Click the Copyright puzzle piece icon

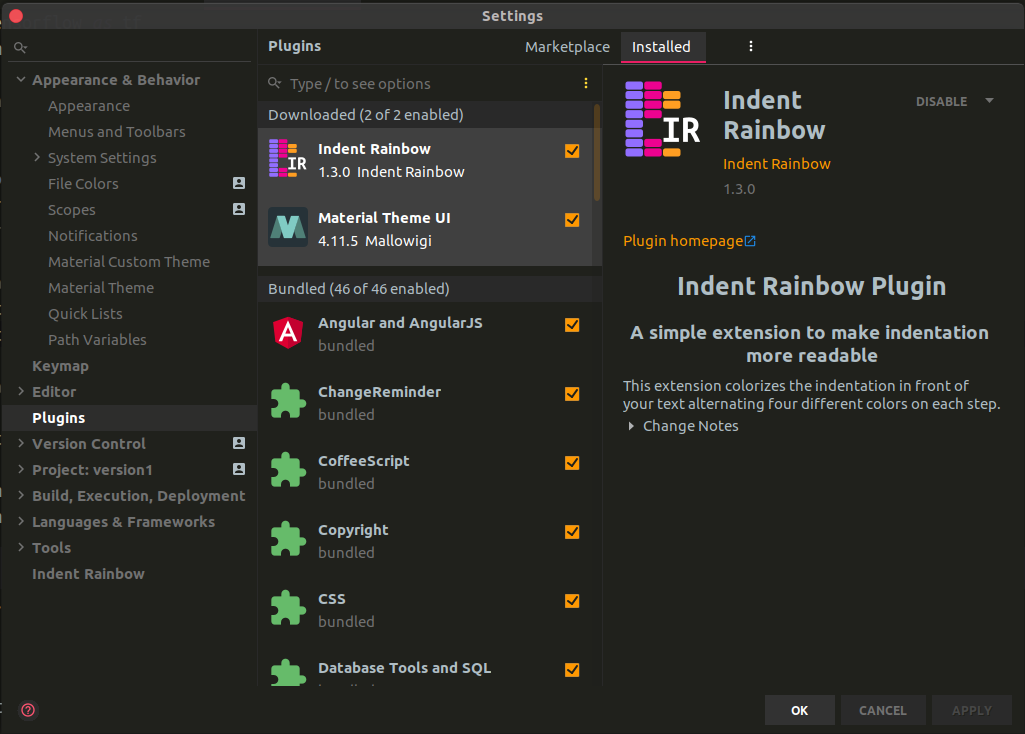coord(288,539)
